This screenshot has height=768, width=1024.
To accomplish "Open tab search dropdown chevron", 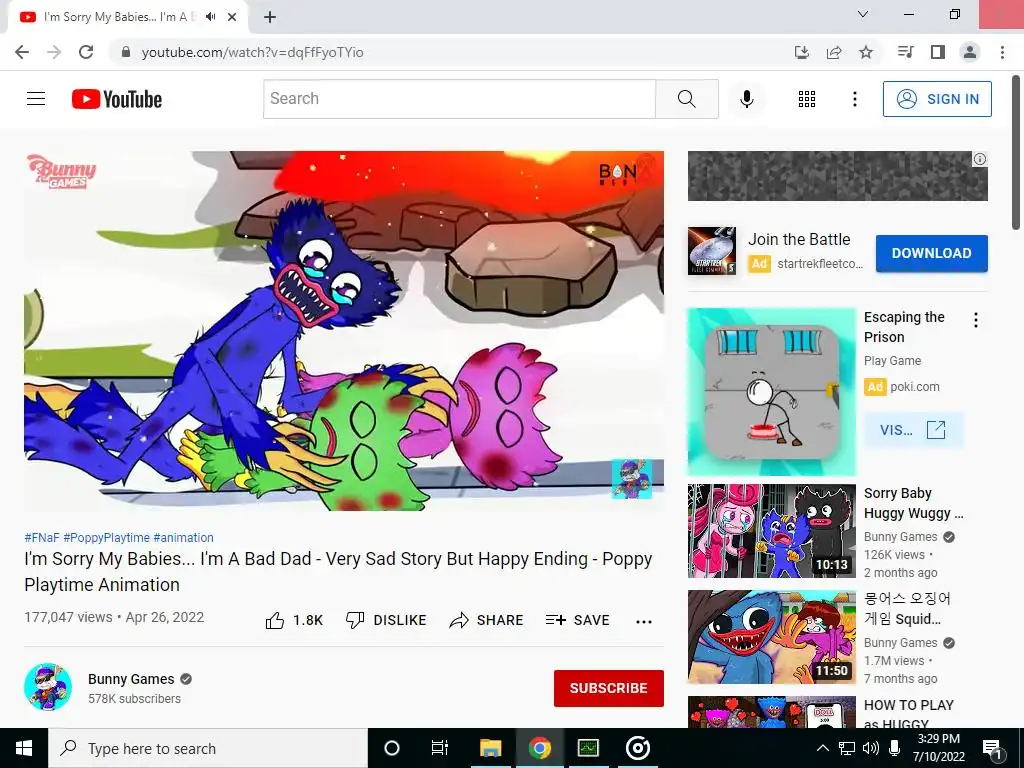I will click(863, 14).
